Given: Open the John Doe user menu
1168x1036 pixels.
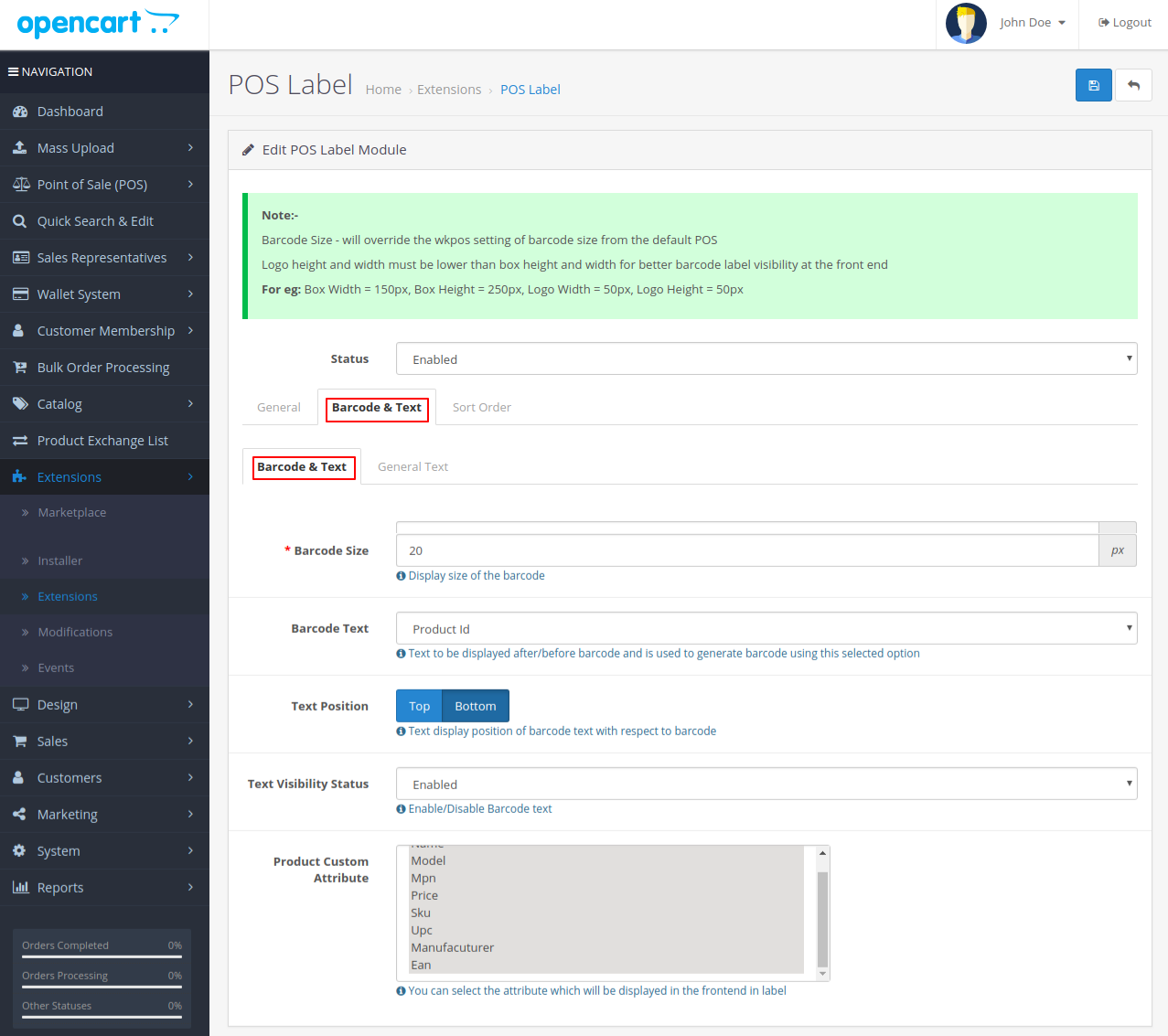Looking at the screenshot, I should (x=1032, y=23).
